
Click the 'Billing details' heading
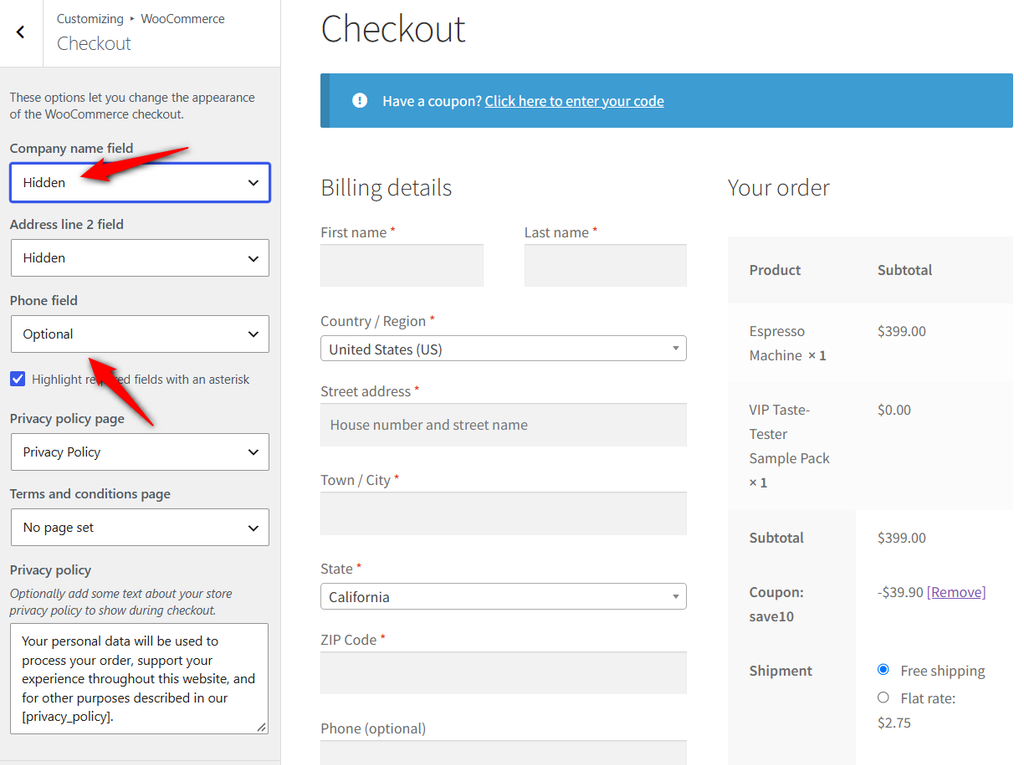[386, 188]
